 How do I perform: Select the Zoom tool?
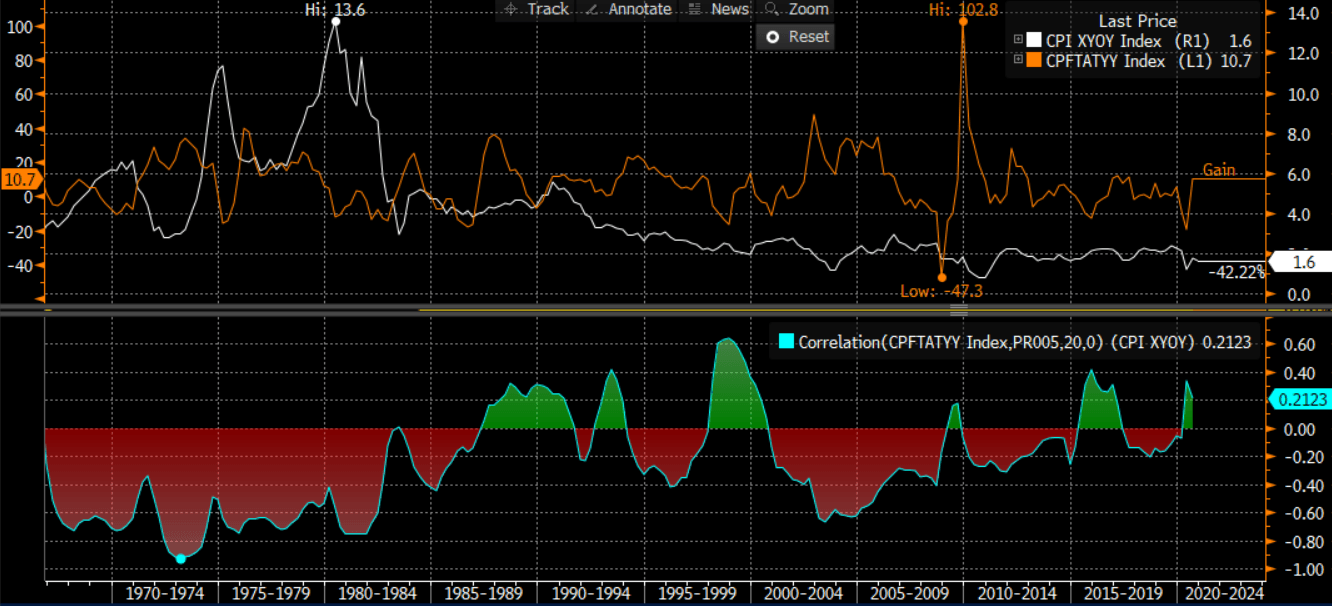click(796, 9)
